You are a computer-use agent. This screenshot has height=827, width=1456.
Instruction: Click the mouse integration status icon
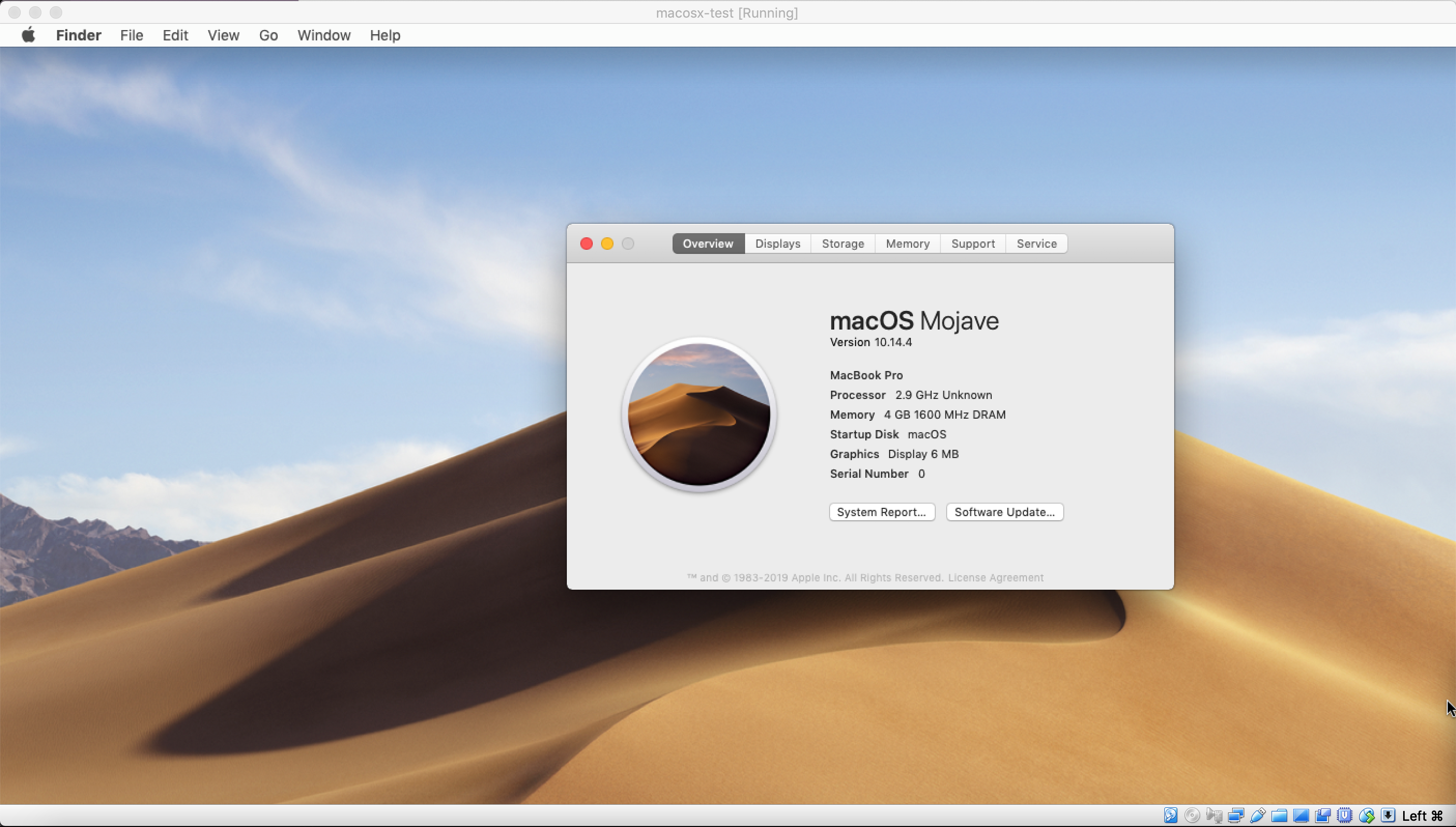pyautogui.click(x=1366, y=816)
